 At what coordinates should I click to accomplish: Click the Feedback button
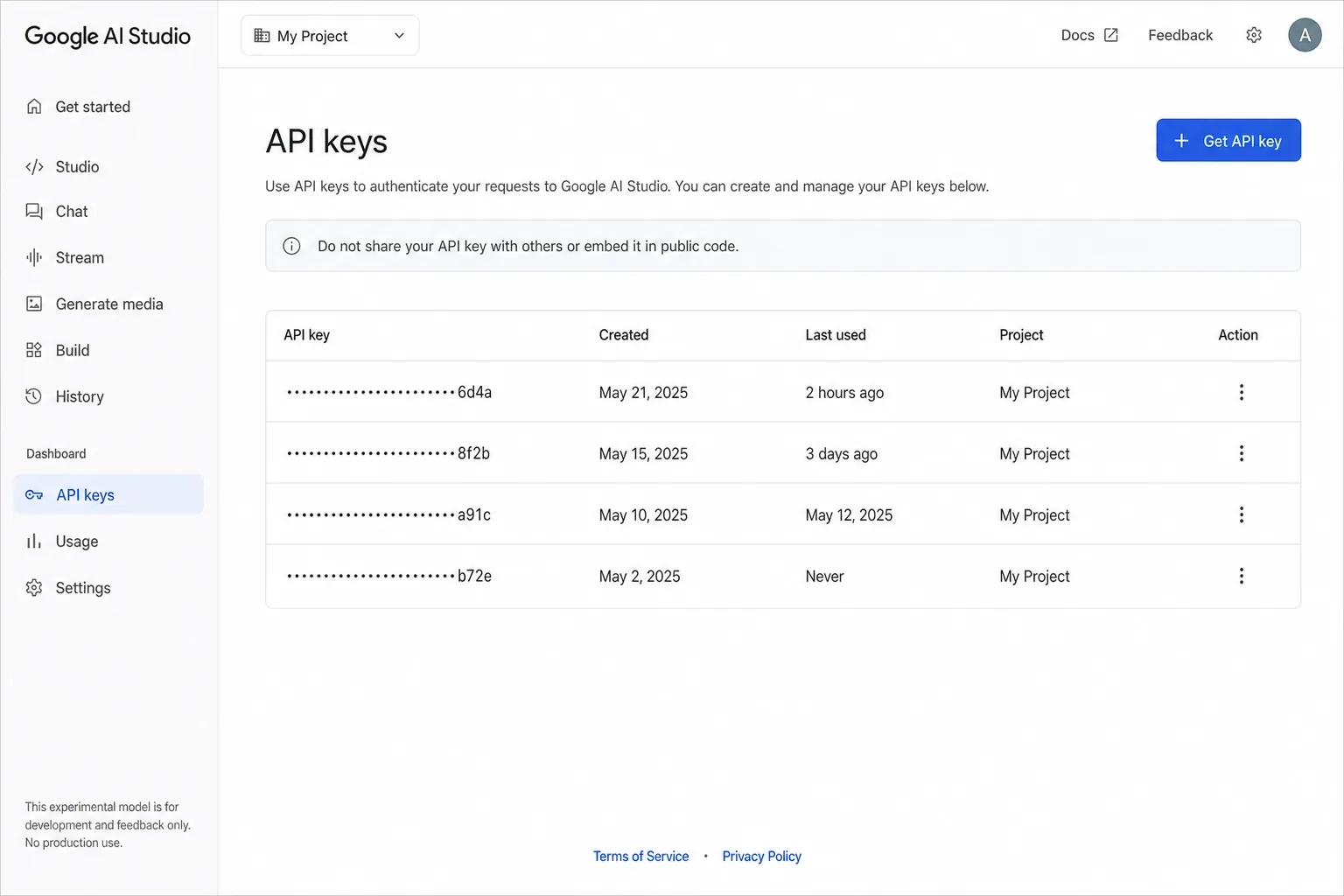click(1180, 35)
